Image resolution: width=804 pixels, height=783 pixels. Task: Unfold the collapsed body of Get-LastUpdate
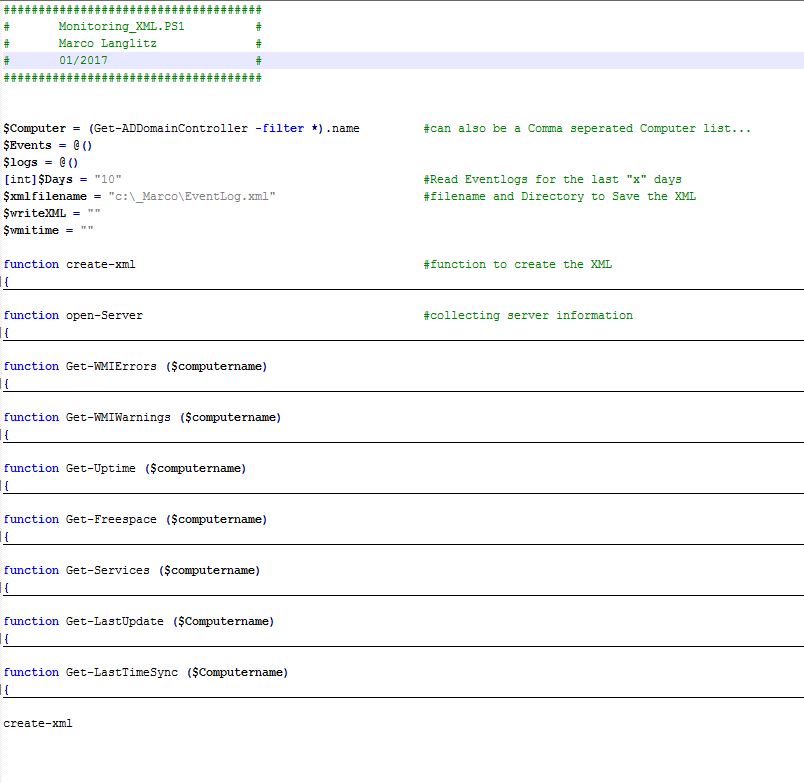[x=6, y=639]
